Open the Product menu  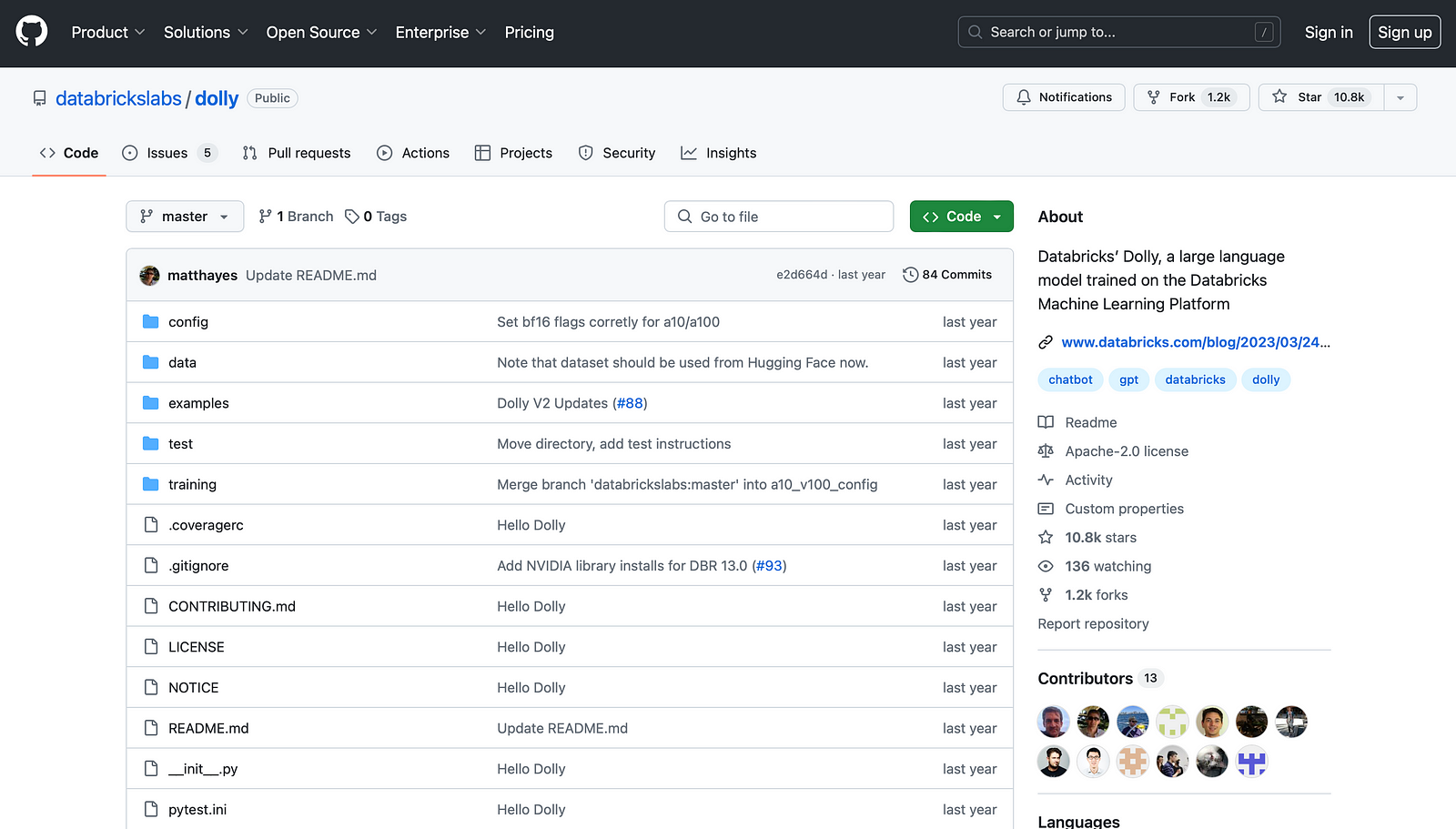pos(107,33)
